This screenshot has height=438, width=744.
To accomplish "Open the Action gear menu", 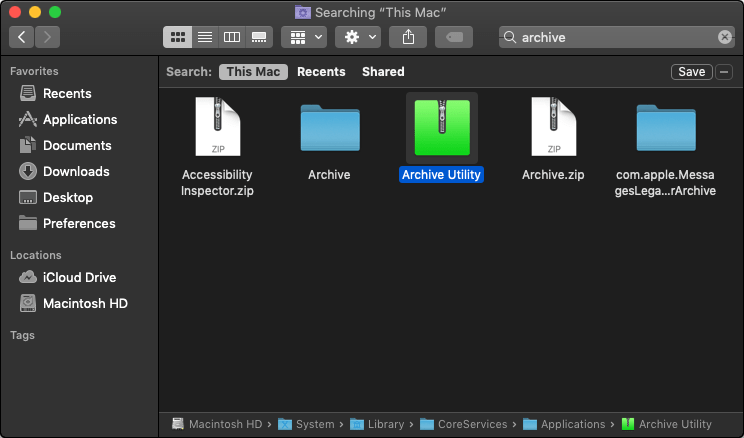I will pos(358,37).
